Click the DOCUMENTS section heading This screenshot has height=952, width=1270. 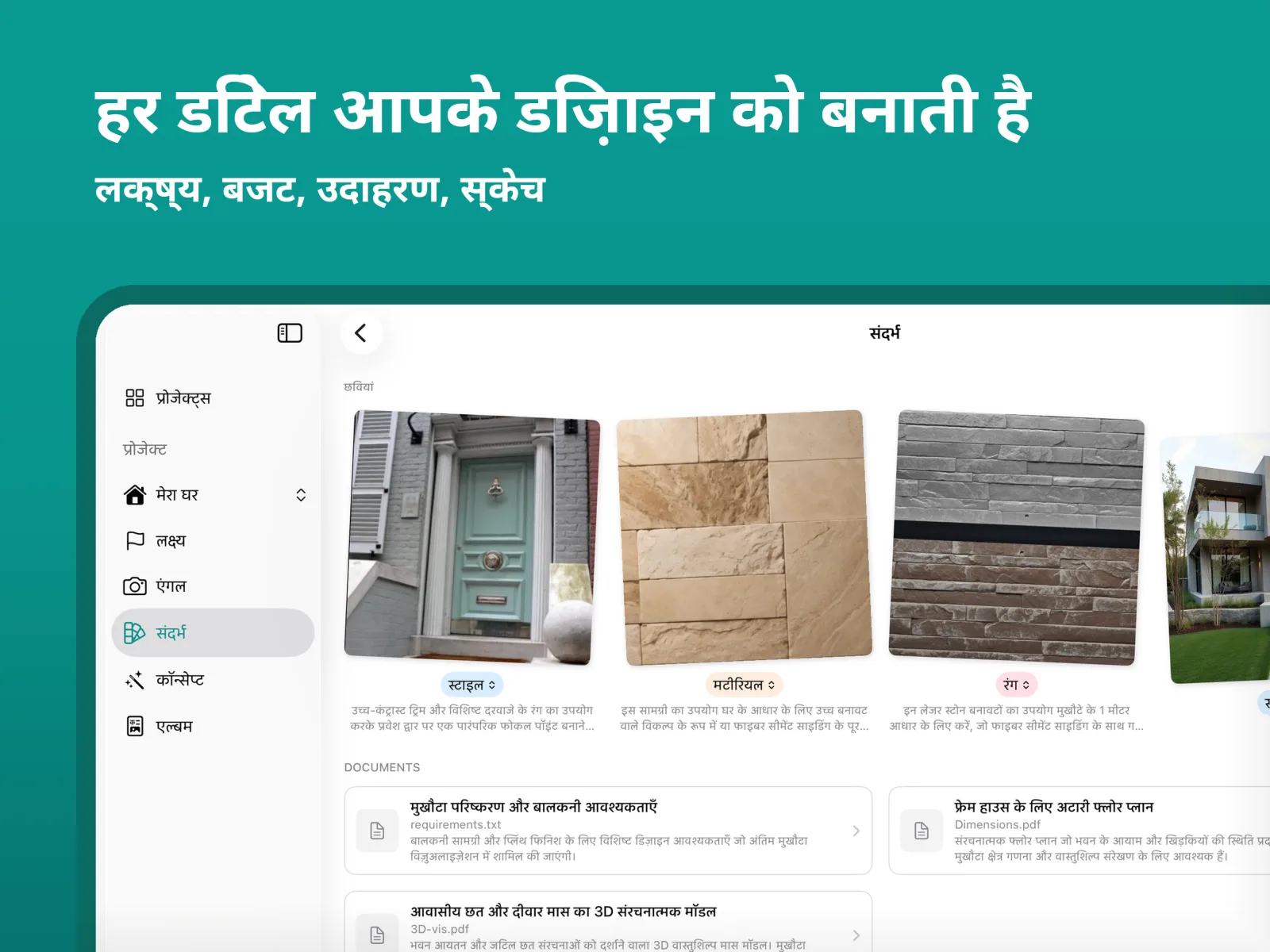click(383, 767)
